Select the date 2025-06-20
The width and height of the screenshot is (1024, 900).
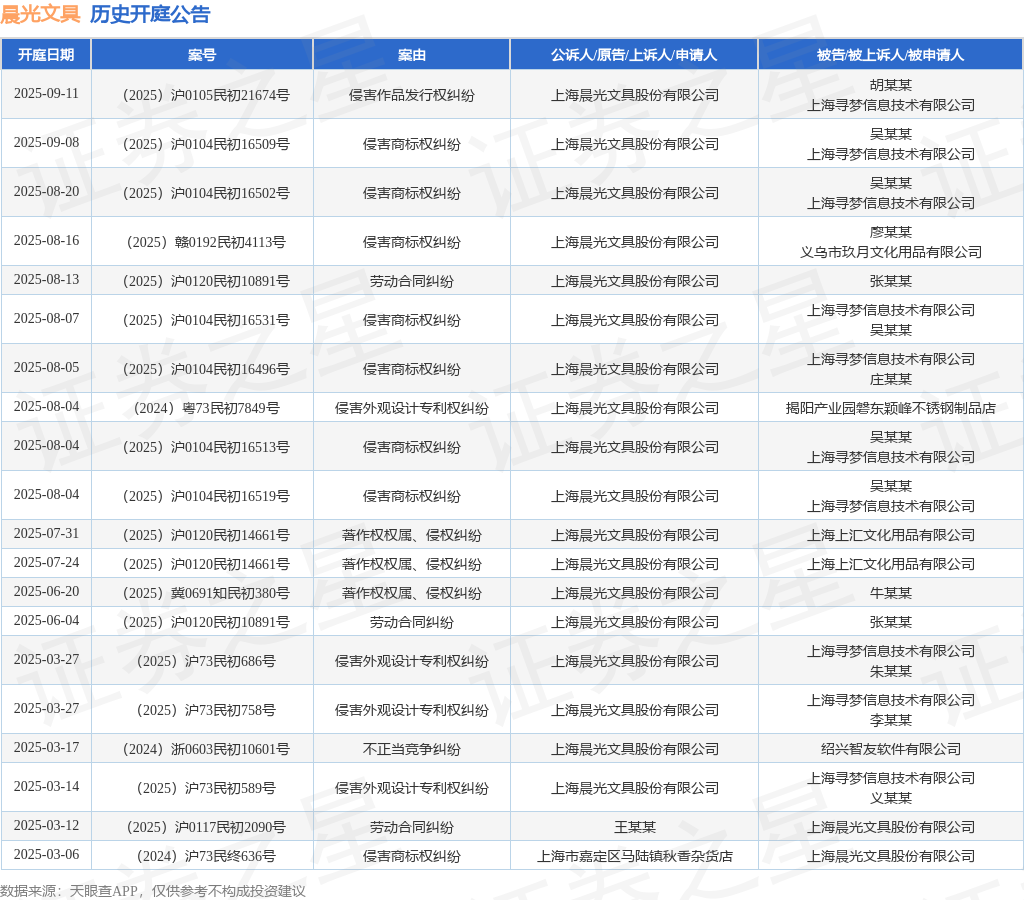pos(46,592)
